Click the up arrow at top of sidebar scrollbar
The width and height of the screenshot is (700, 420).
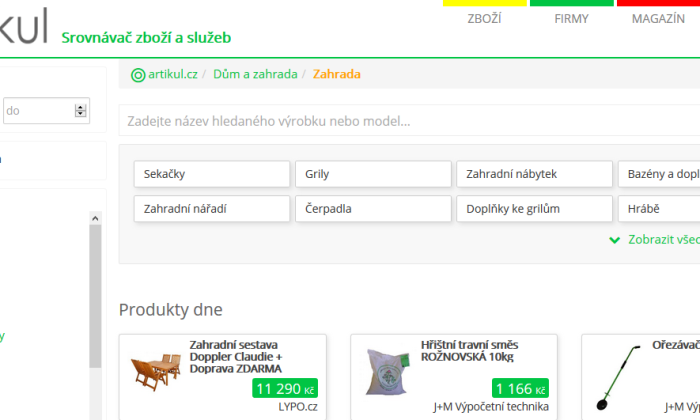[95, 218]
